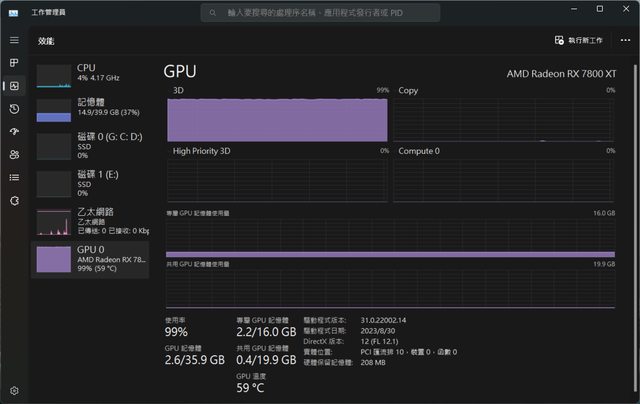Open the Startup apps page icon
The width and height of the screenshot is (640, 404).
click(14, 132)
